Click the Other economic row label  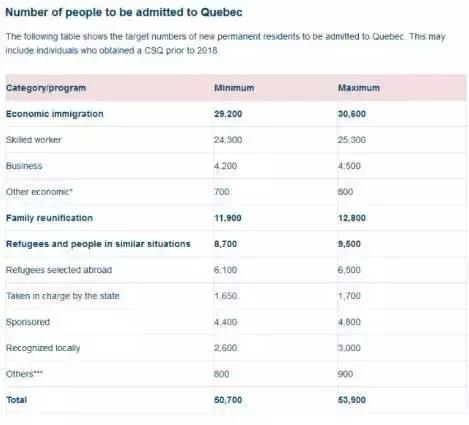click(x=39, y=192)
